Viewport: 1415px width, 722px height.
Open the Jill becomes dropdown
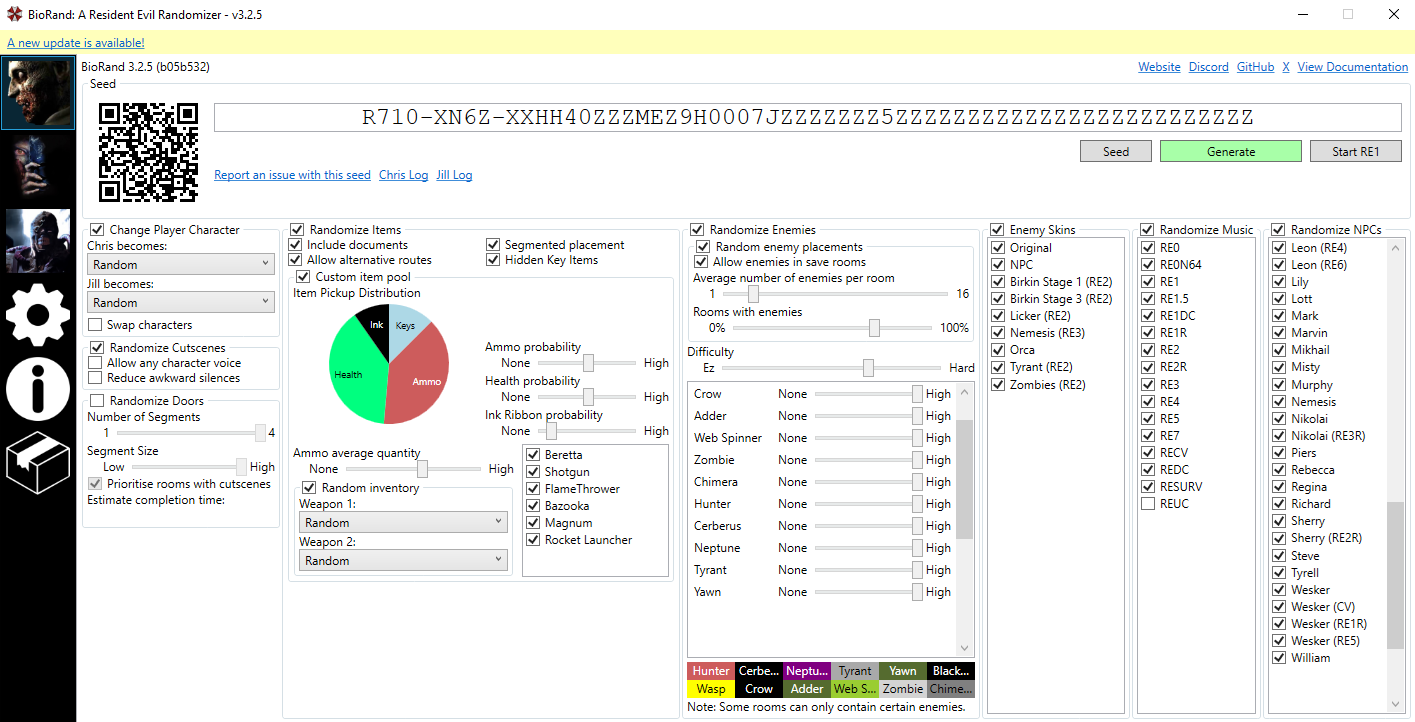(181, 302)
